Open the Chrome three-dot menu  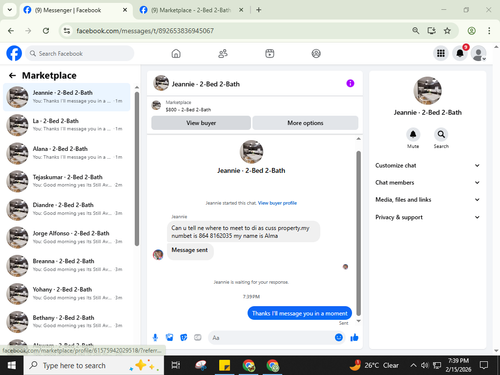[489, 31]
